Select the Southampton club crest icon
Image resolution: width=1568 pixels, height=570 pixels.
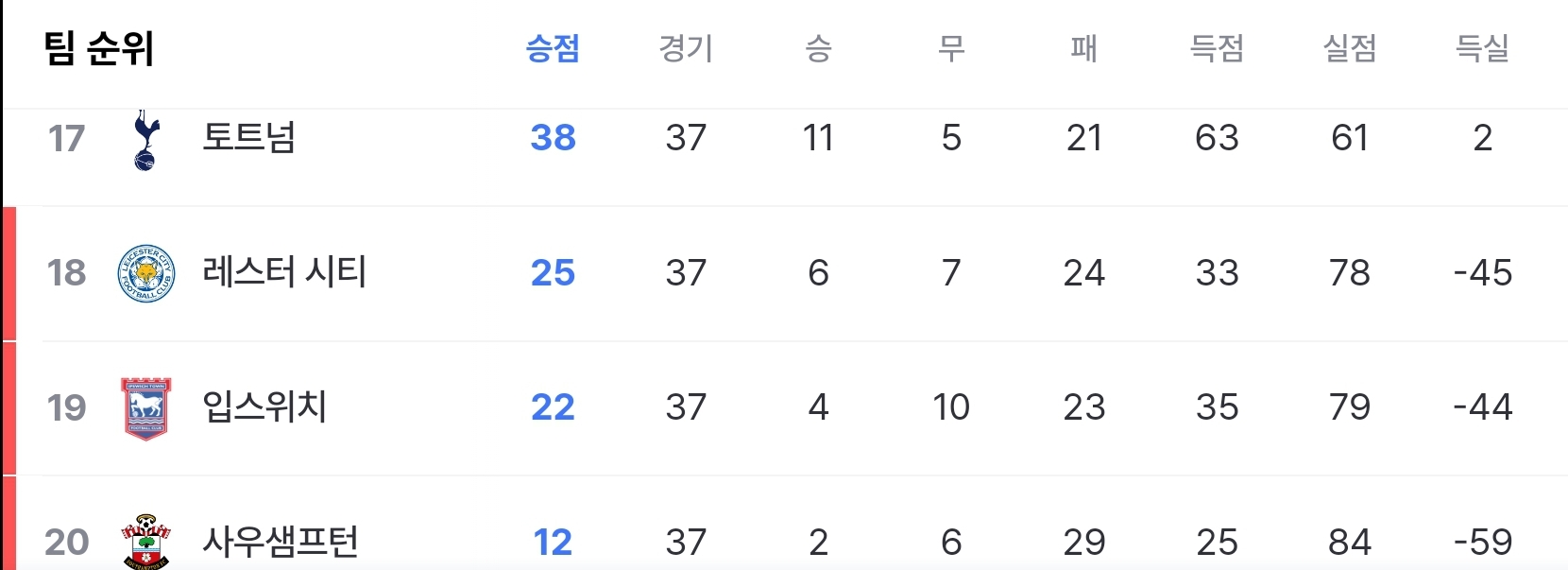pyautogui.click(x=145, y=542)
